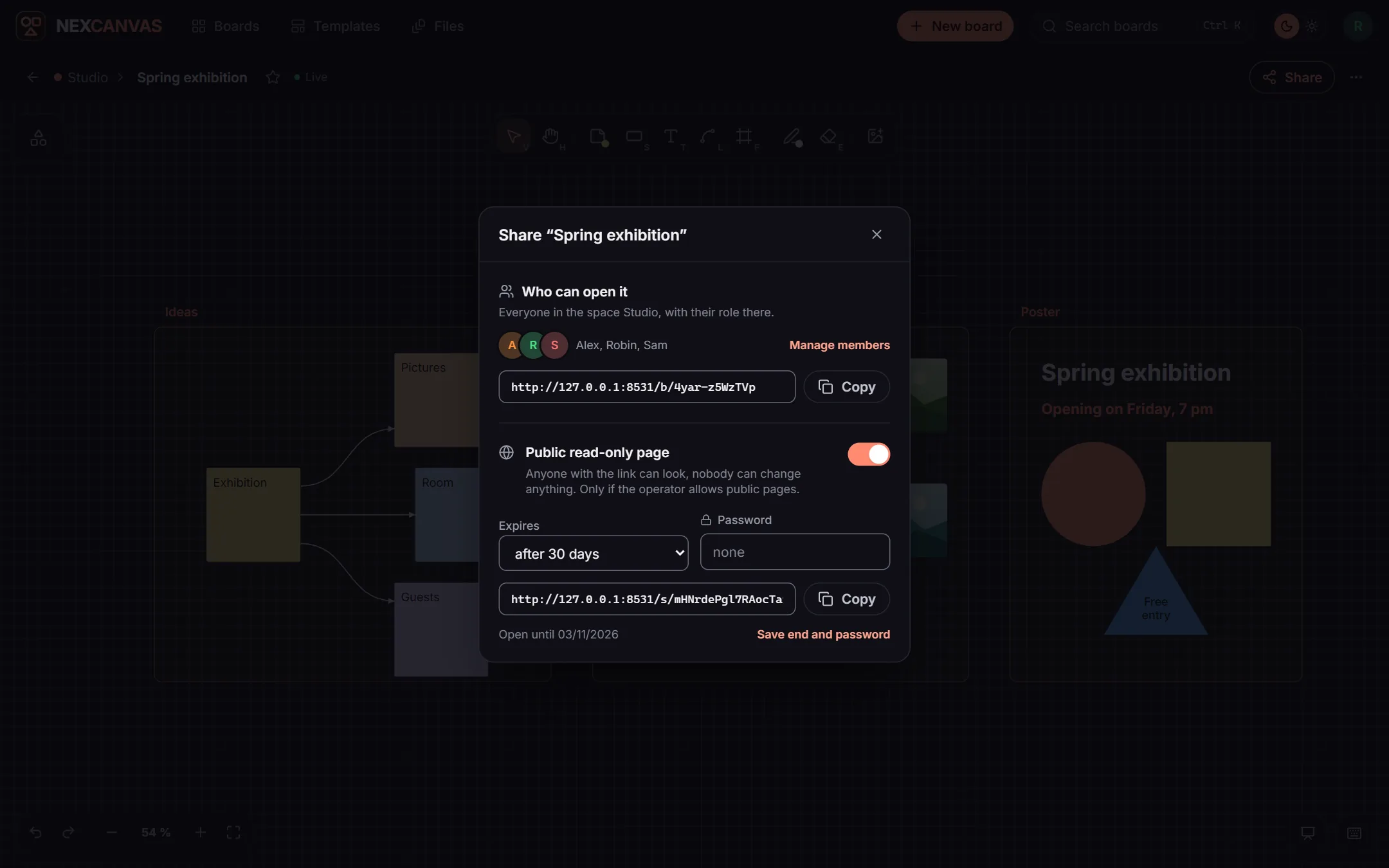Copy the public share link
Image resolution: width=1389 pixels, height=868 pixels.
point(846,599)
